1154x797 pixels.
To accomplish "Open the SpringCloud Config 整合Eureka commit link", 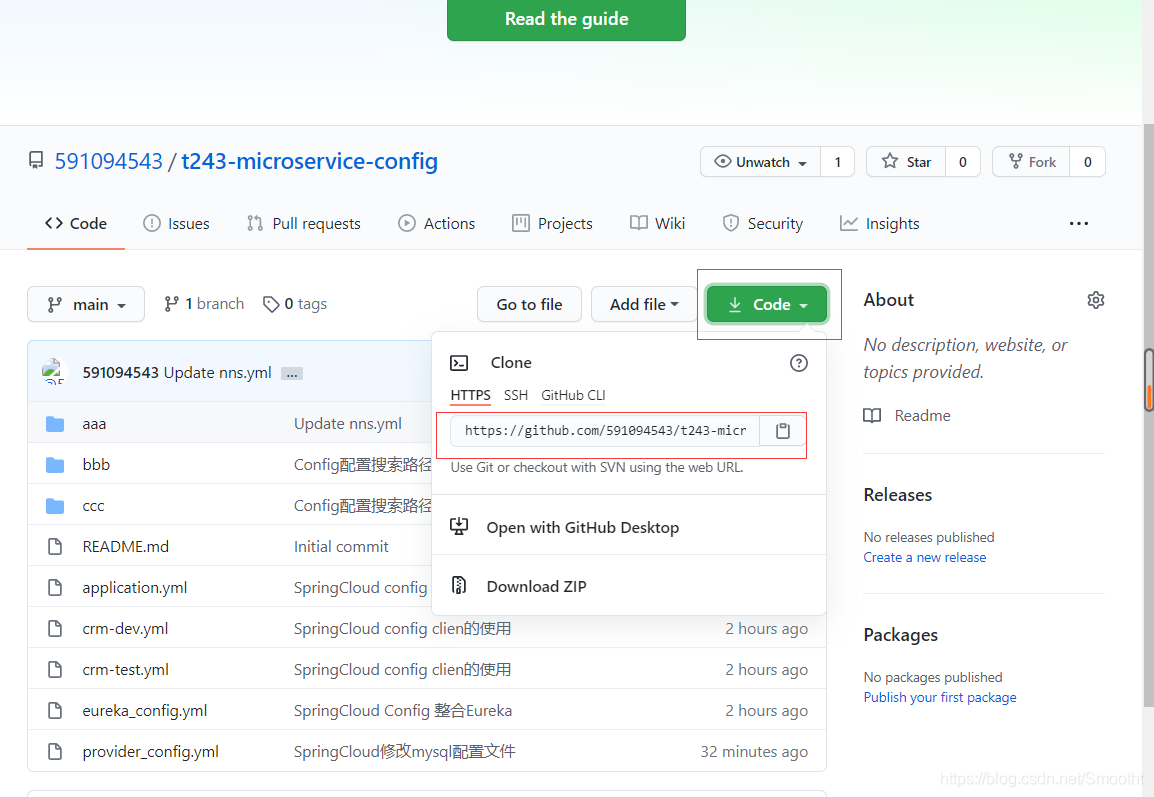I will (403, 711).
